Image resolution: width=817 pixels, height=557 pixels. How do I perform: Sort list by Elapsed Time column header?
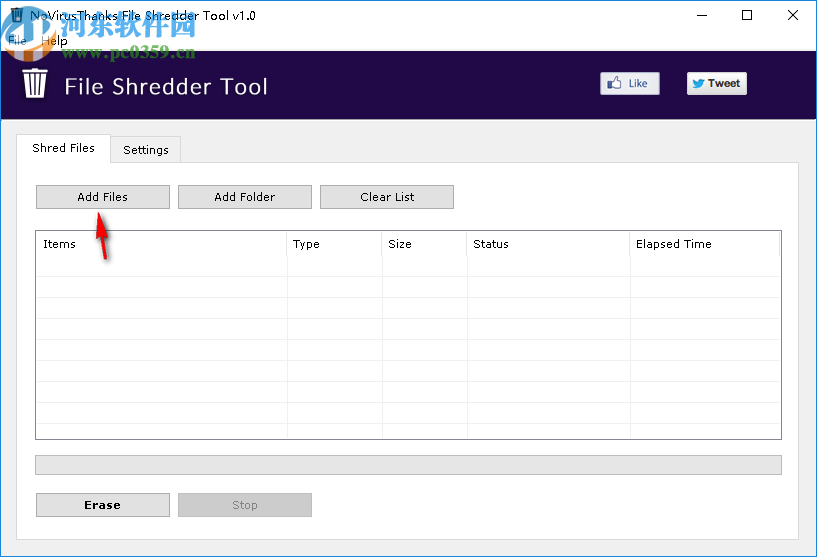pos(705,244)
